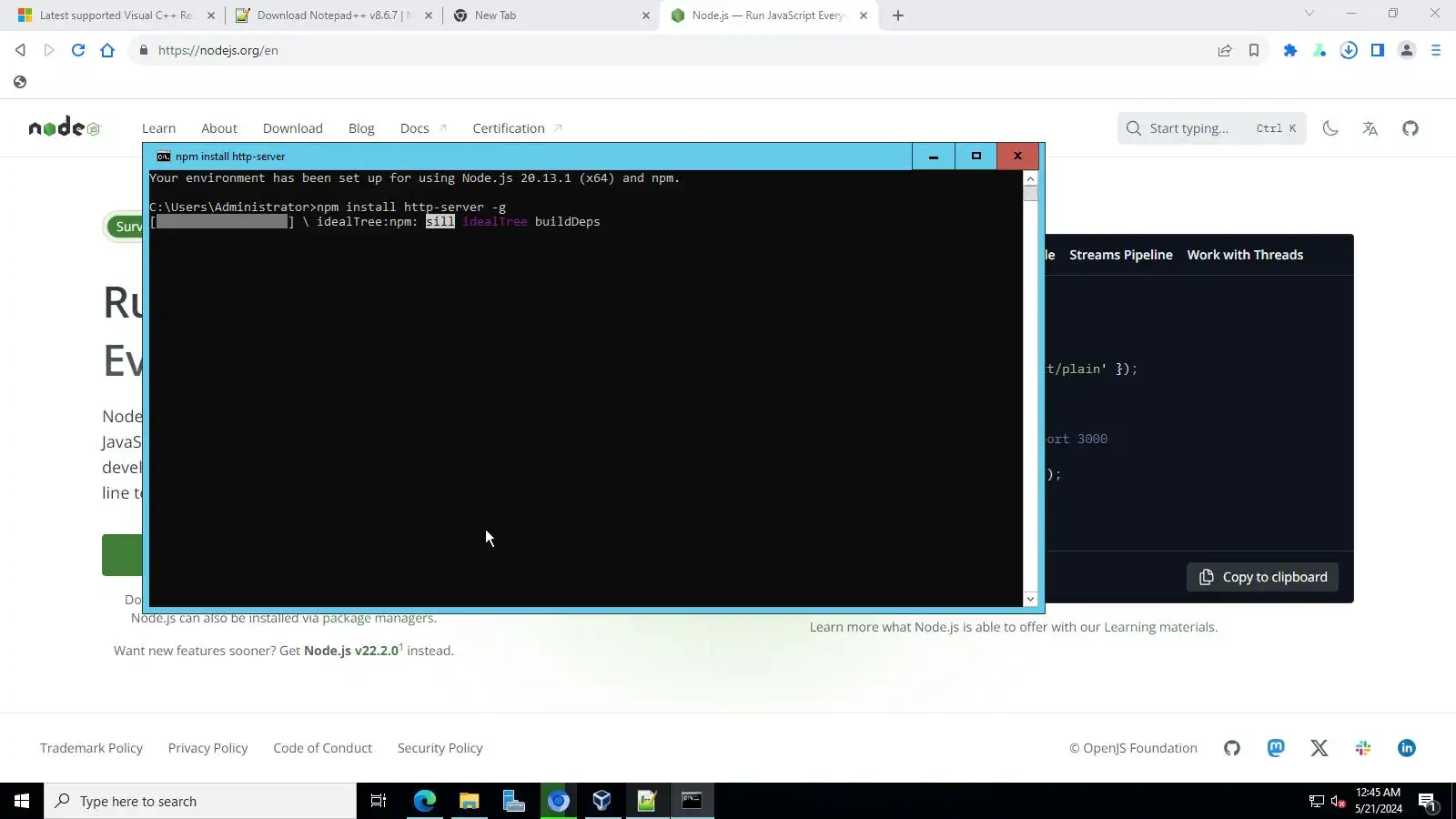Open the X social icon in footer

point(1319,748)
